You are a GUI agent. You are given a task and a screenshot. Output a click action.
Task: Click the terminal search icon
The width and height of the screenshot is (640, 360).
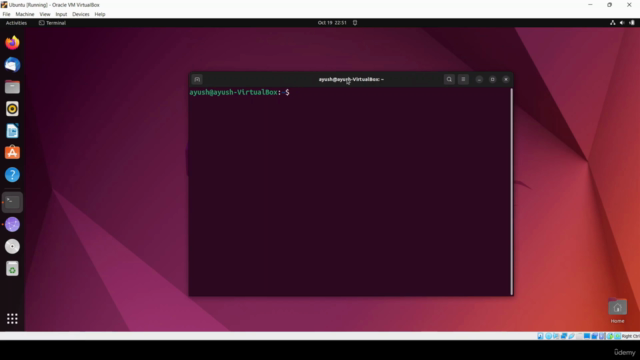pyautogui.click(x=449, y=79)
